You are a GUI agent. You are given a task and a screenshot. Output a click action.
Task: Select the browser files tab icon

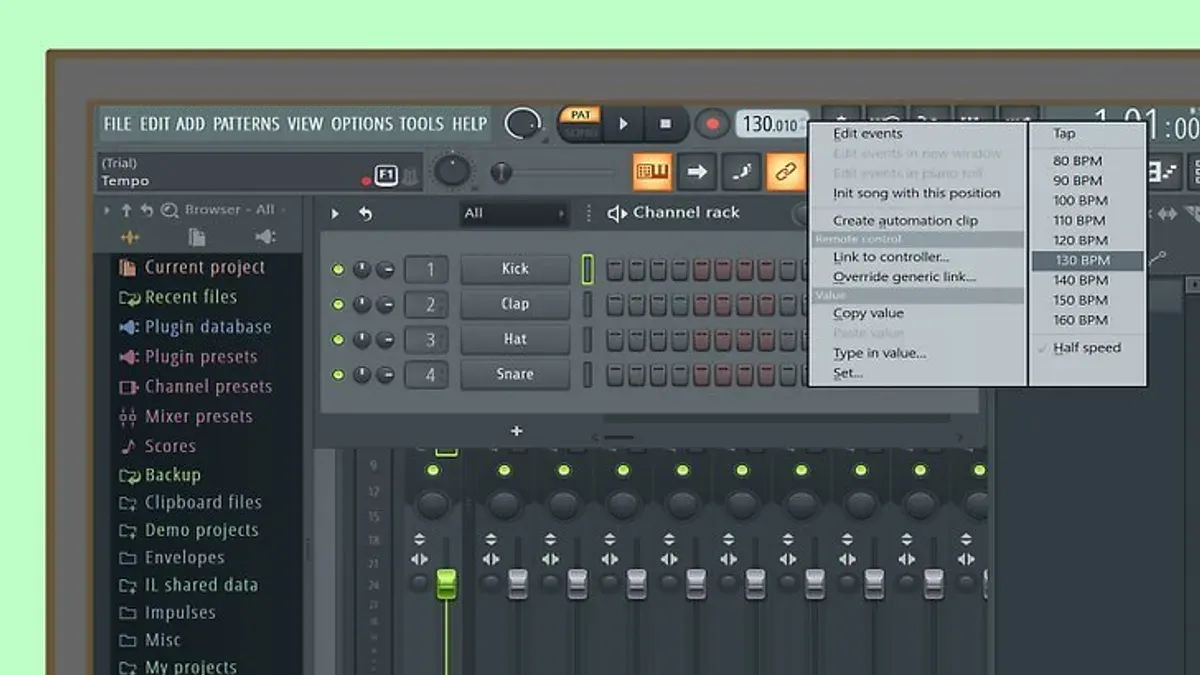tap(197, 237)
